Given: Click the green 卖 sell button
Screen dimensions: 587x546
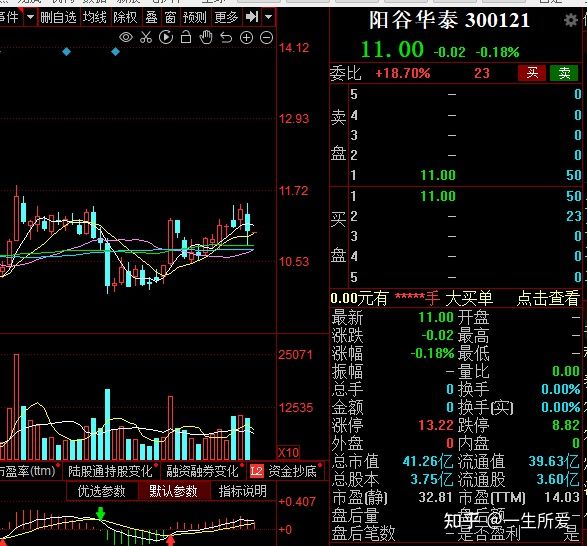Looking at the screenshot, I should coord(565,73).
